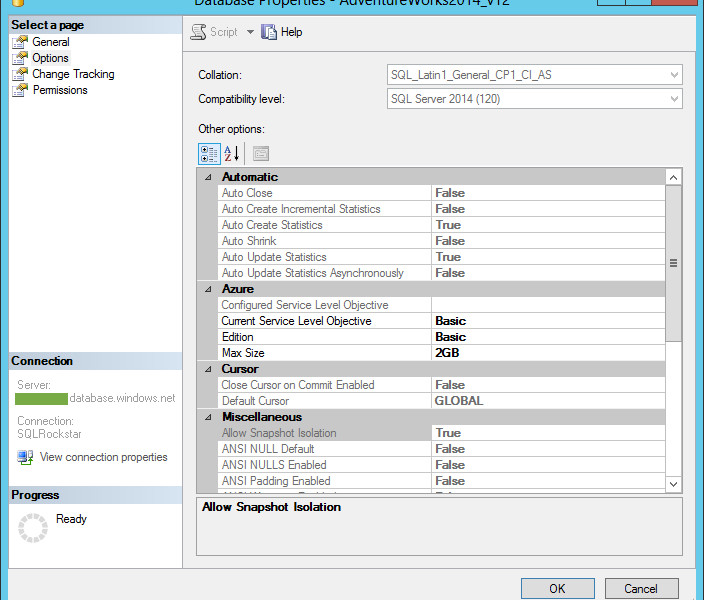Open the Change Tracking page
Viewport: 704px width, 600px height.
[73, 74]
